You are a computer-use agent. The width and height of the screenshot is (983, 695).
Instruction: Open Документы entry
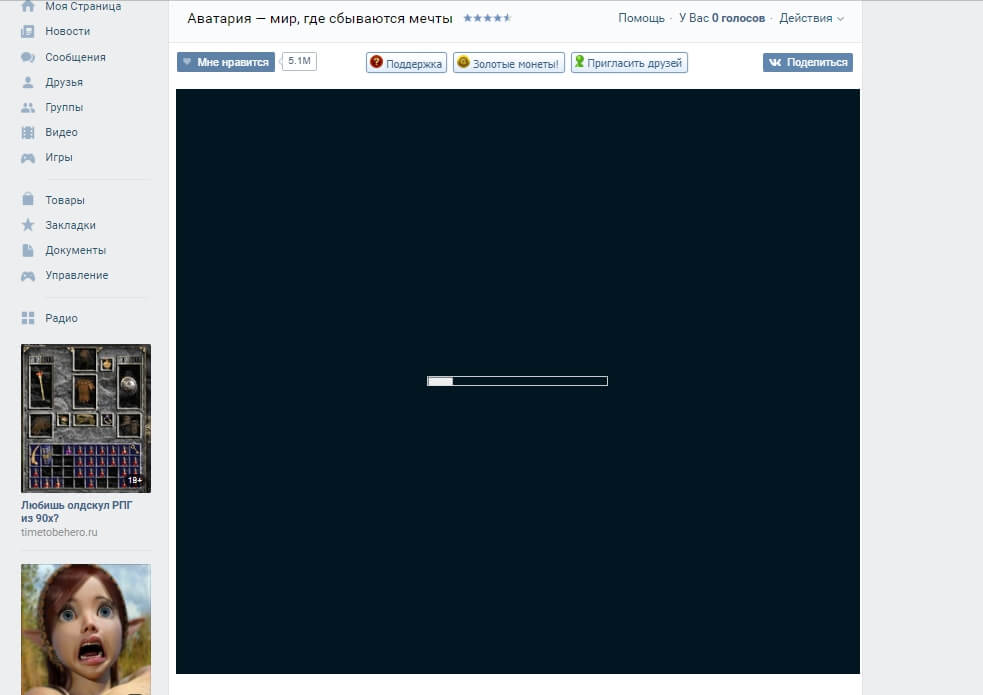75,250
